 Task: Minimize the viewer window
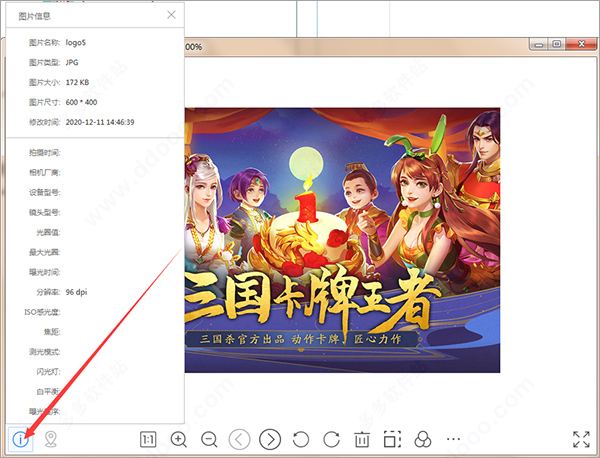539,44
